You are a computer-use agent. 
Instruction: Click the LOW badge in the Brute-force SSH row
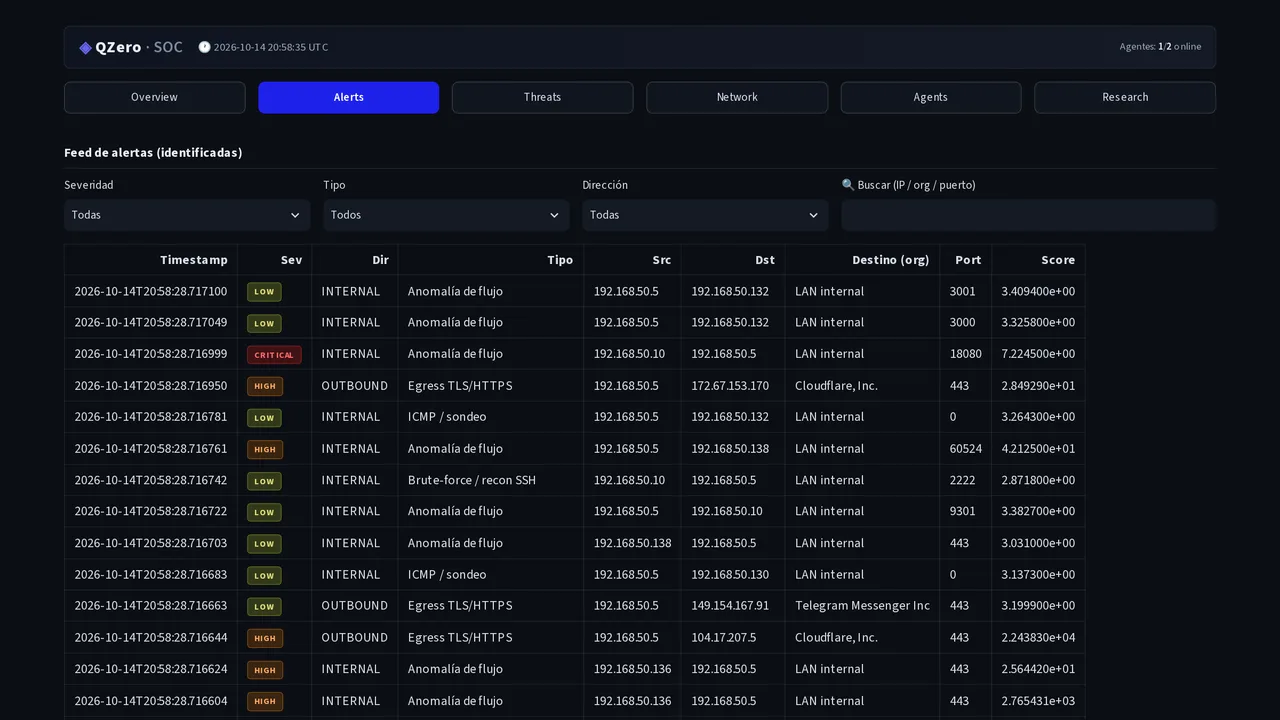(x=264, y=481)
